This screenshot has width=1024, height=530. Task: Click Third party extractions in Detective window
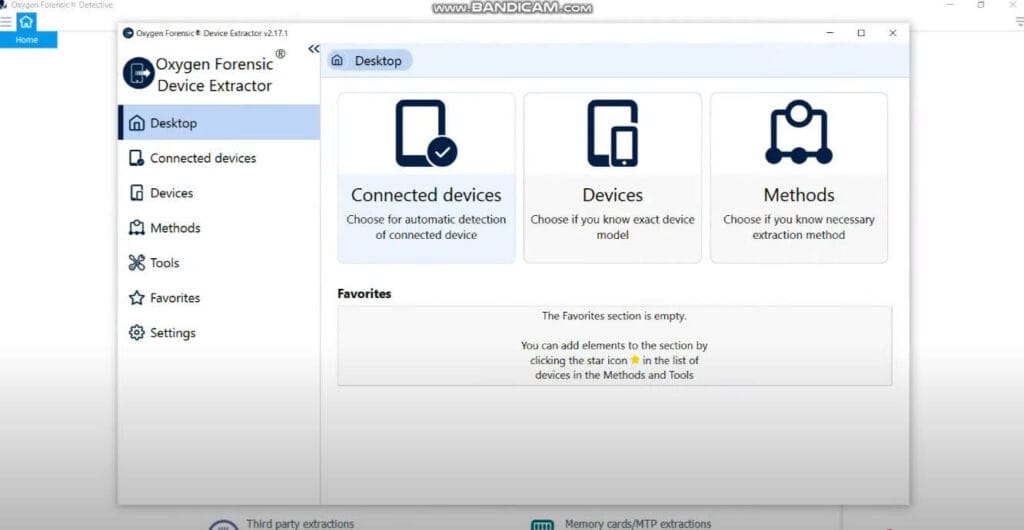point(300,523)
